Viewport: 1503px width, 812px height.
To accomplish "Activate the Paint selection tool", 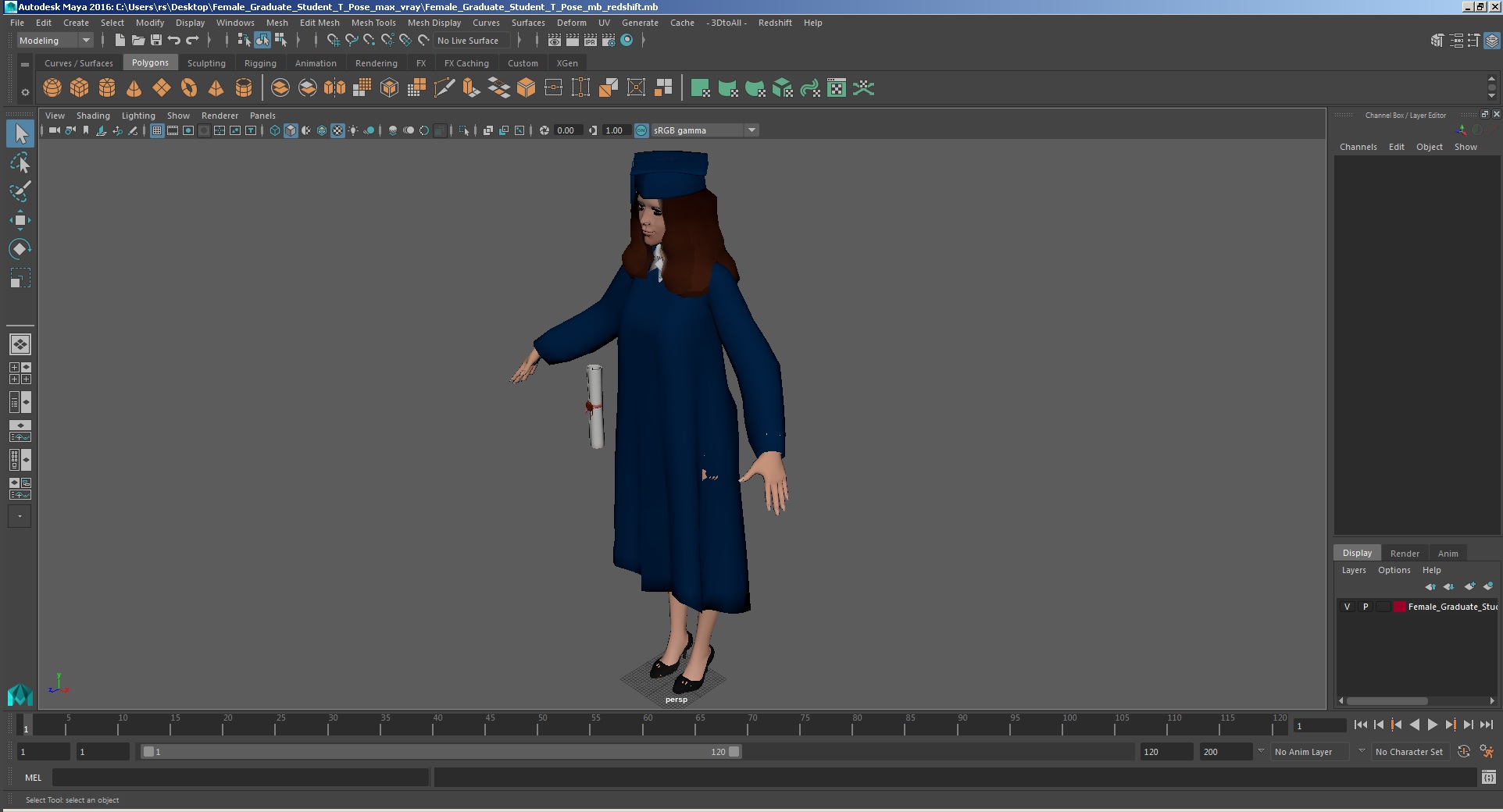I will pyautogui.click(x=20, y=191).
